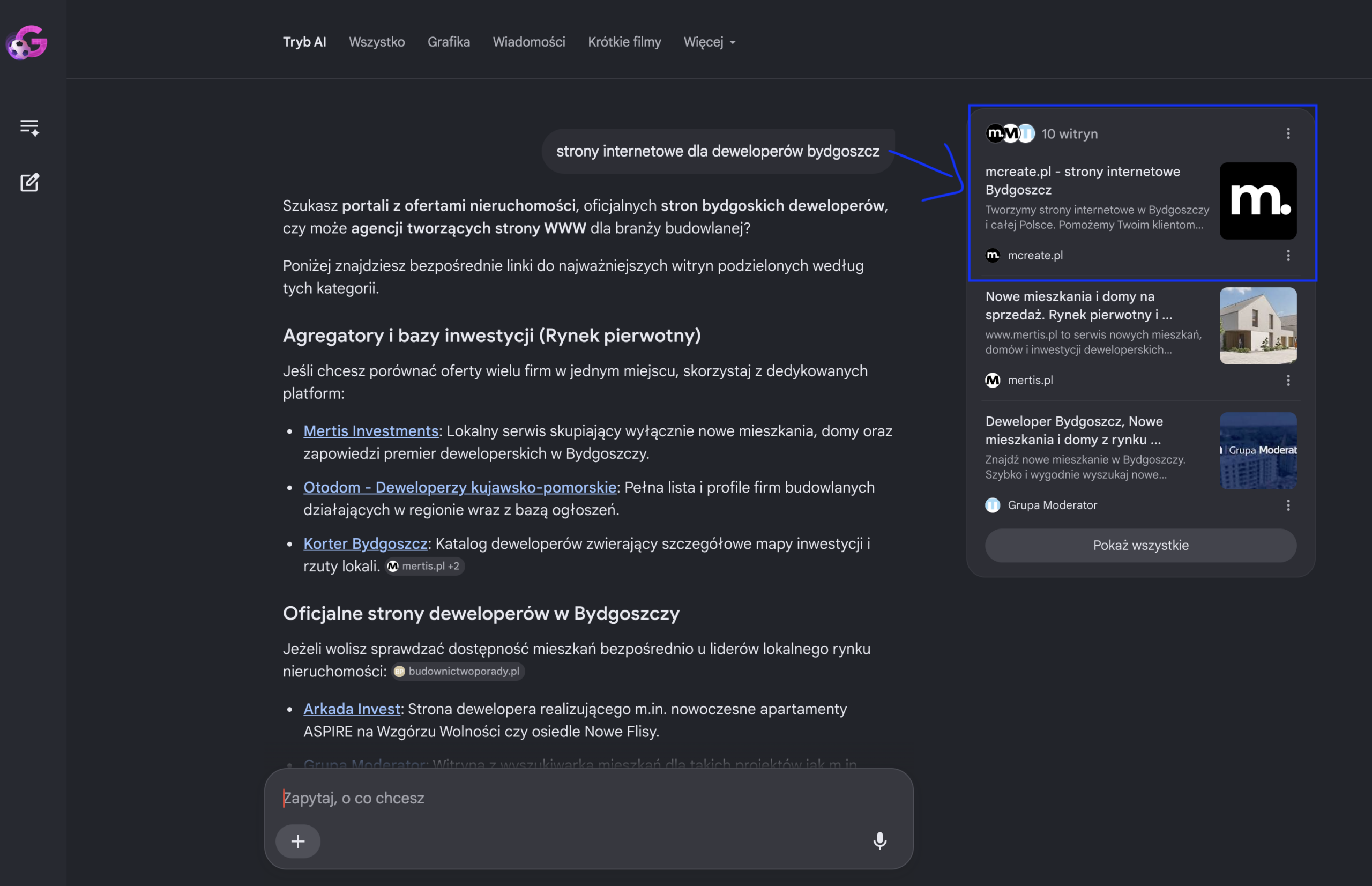Click the mcreate.pl domain label
Screen dimensions: 1372x886
1035,256
